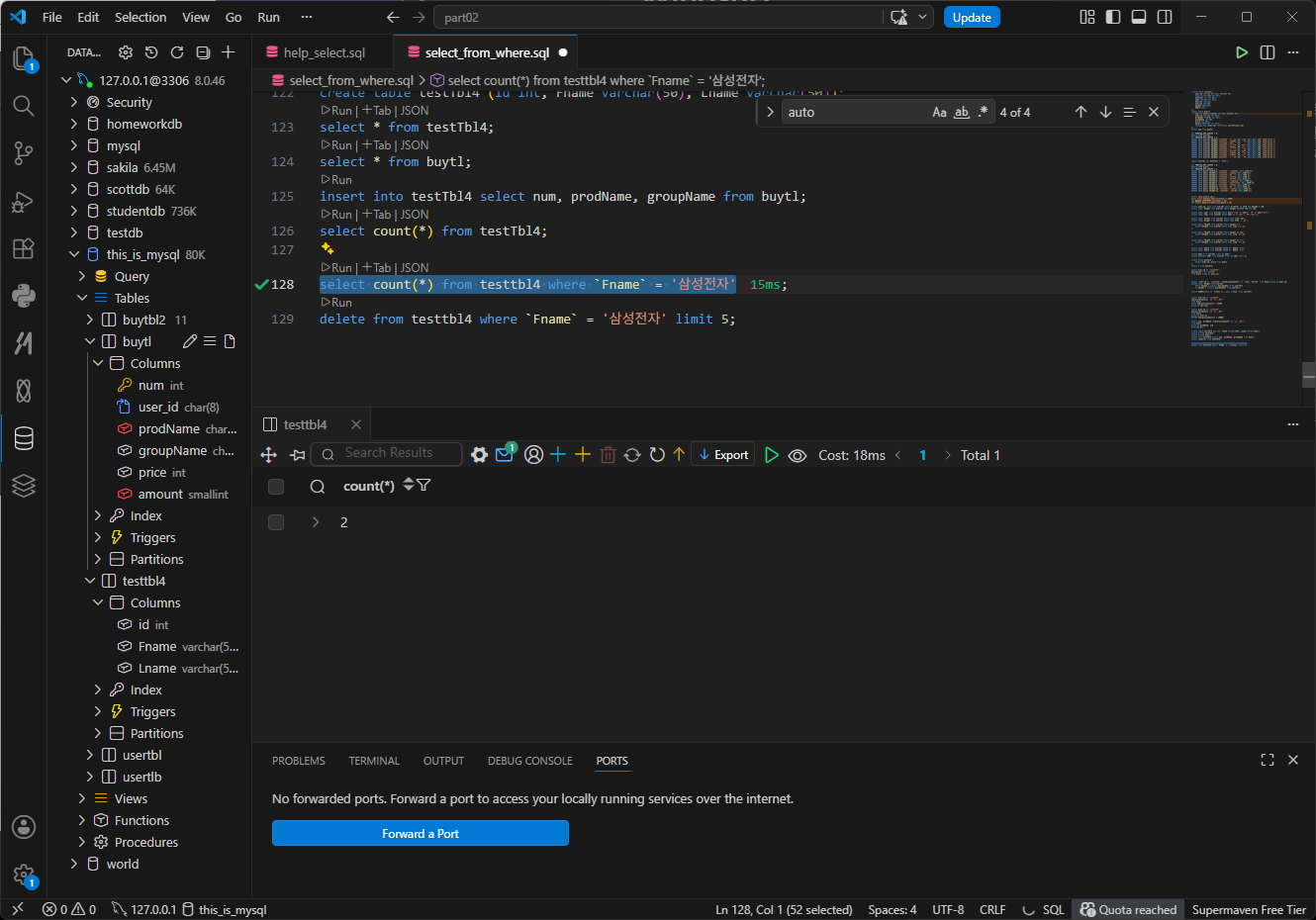
Task: Open the Source Control view
Action: [24, 153]
